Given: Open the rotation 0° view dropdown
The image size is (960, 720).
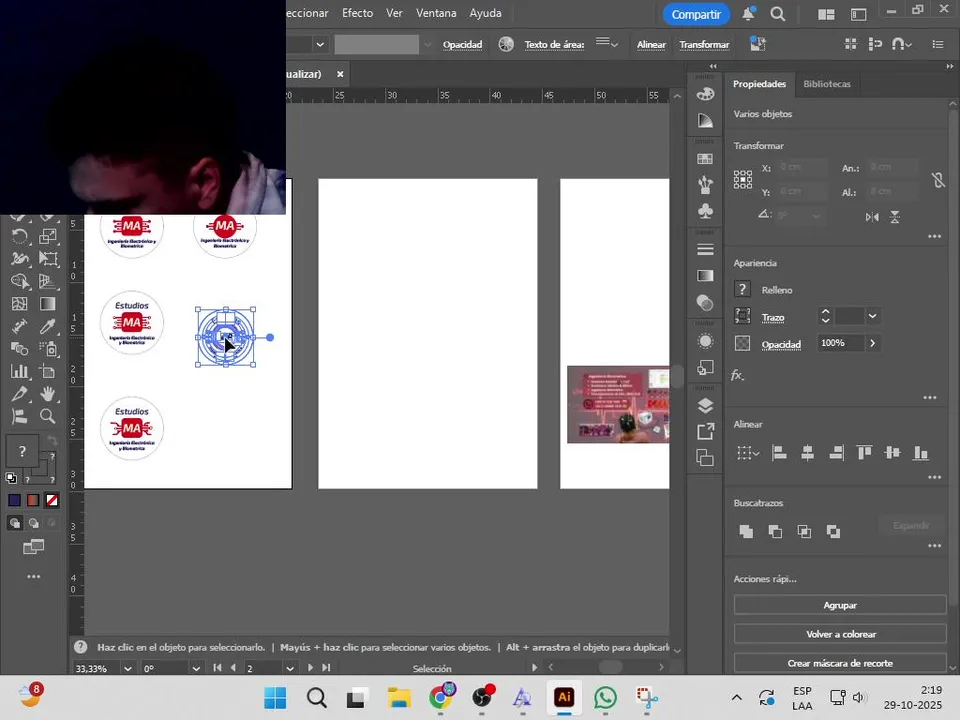Looking at the screenshot, I should tap(196, 669).
